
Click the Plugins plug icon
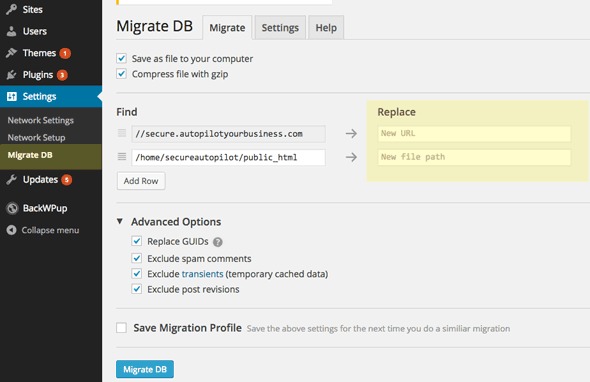tap(12, 75)
